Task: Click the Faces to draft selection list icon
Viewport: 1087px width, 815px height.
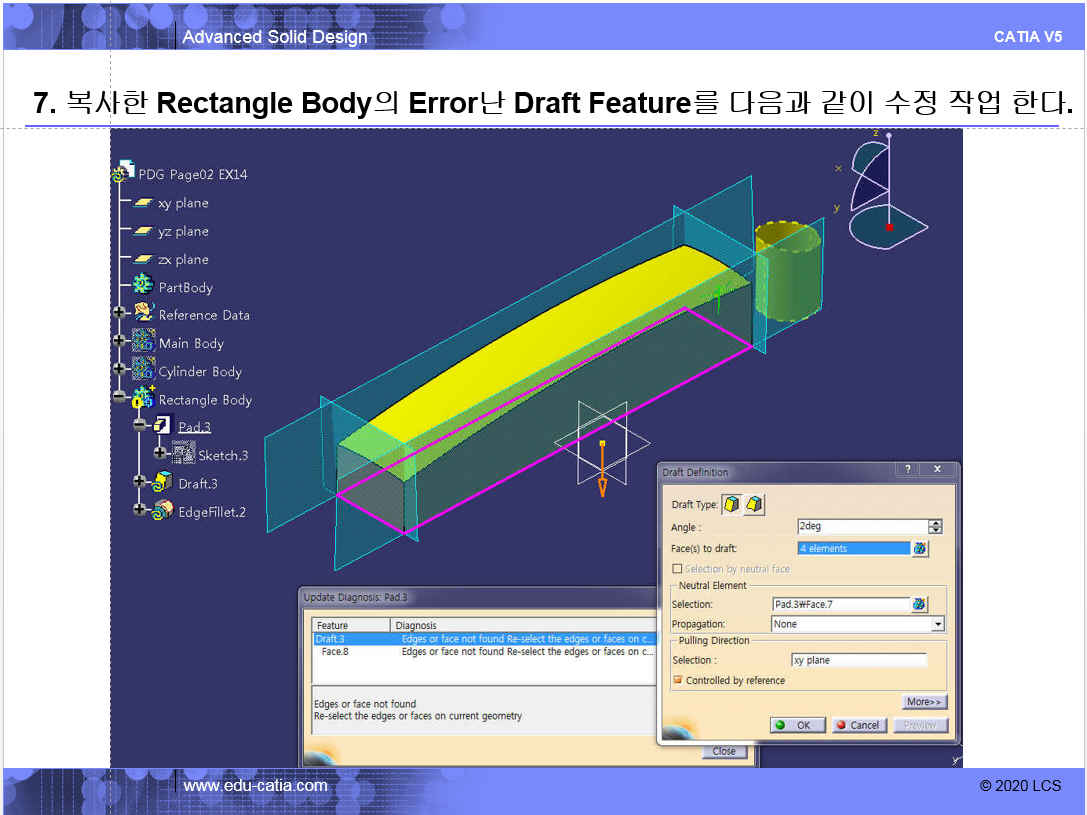Action: (x=920, y=548)
